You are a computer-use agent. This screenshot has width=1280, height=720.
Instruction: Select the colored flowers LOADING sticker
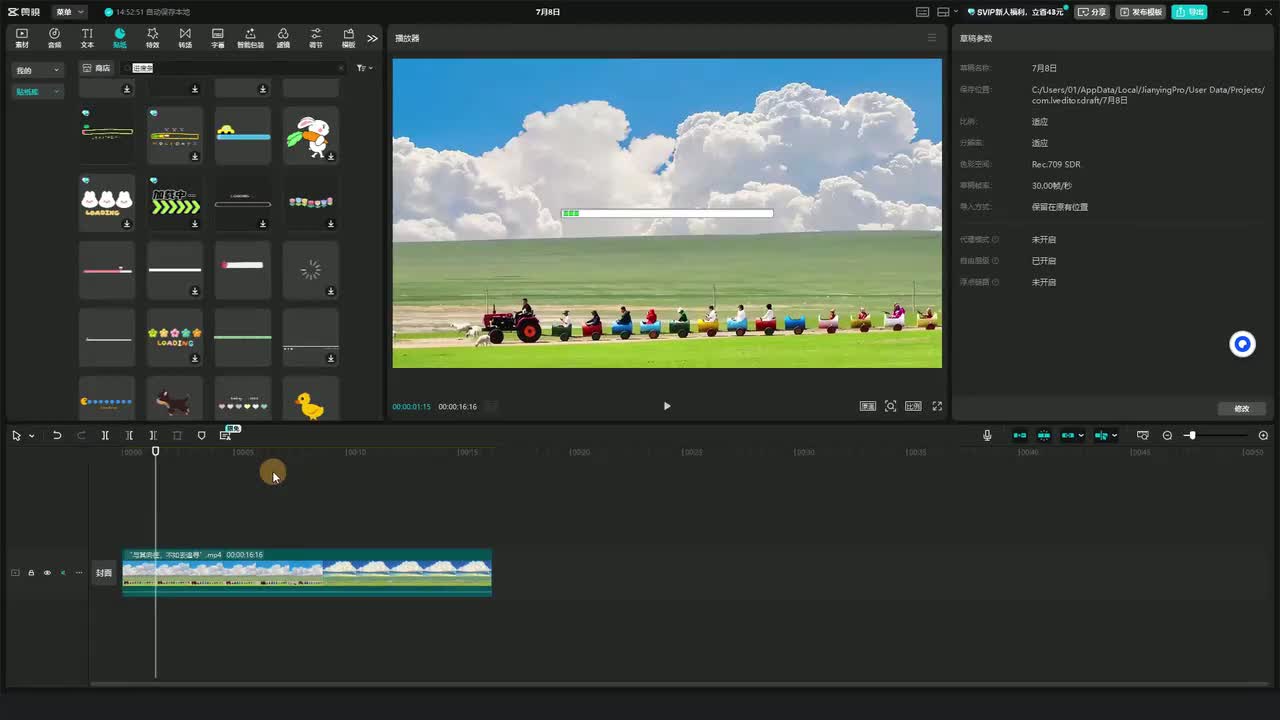pyautogui.click(x=175, y=337)
